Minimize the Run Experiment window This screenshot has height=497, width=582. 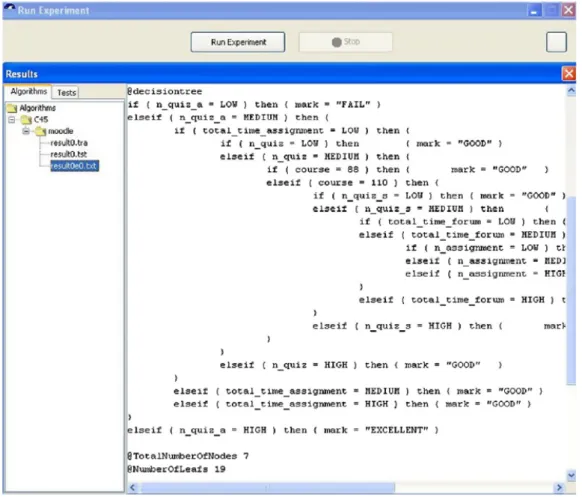(x=534, y=10)
